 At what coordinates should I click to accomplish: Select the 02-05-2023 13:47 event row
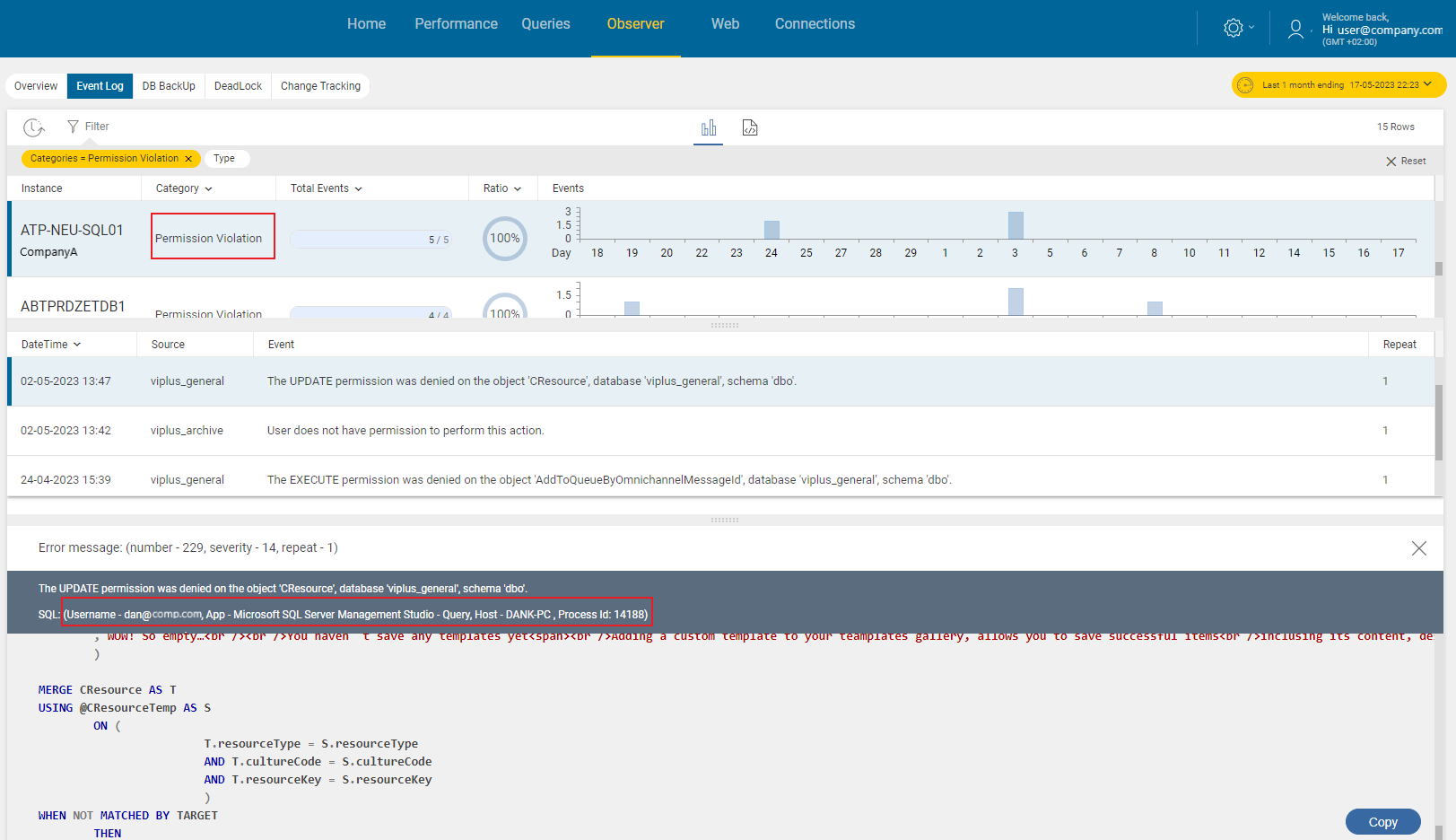pos(720,381)
